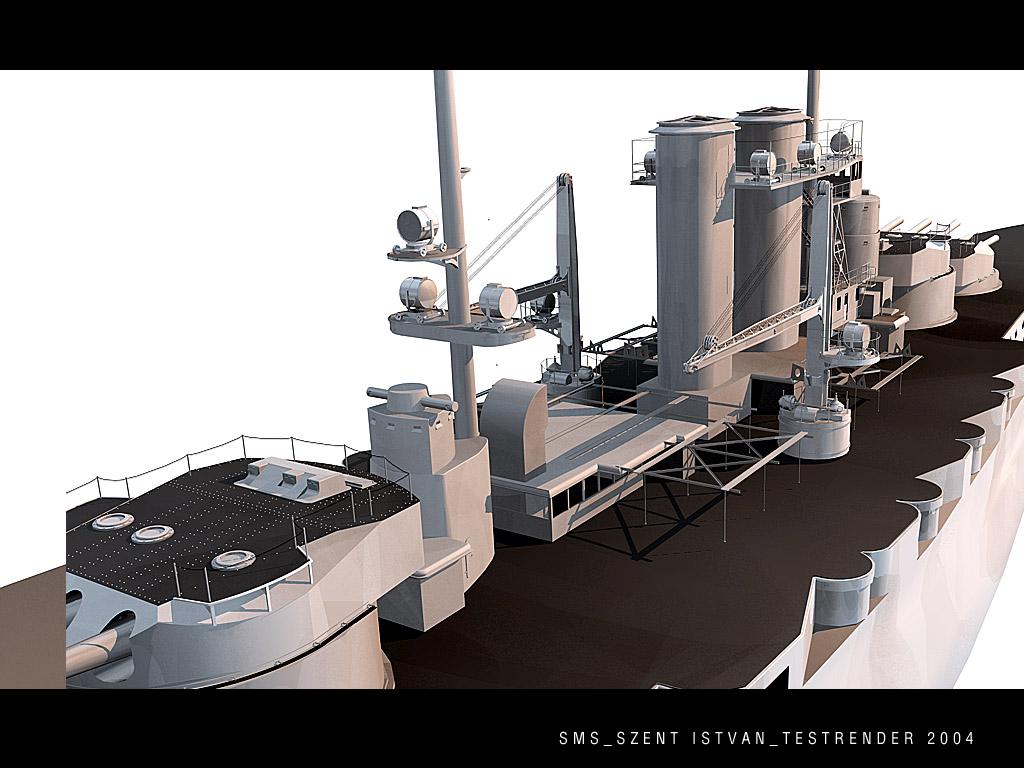The width and height of the screenshot is (1024, 768).
Task: Click the SMS_SZENT ISTVAN_TESTRENDER 2004 caption text
Action: (766, 739)
